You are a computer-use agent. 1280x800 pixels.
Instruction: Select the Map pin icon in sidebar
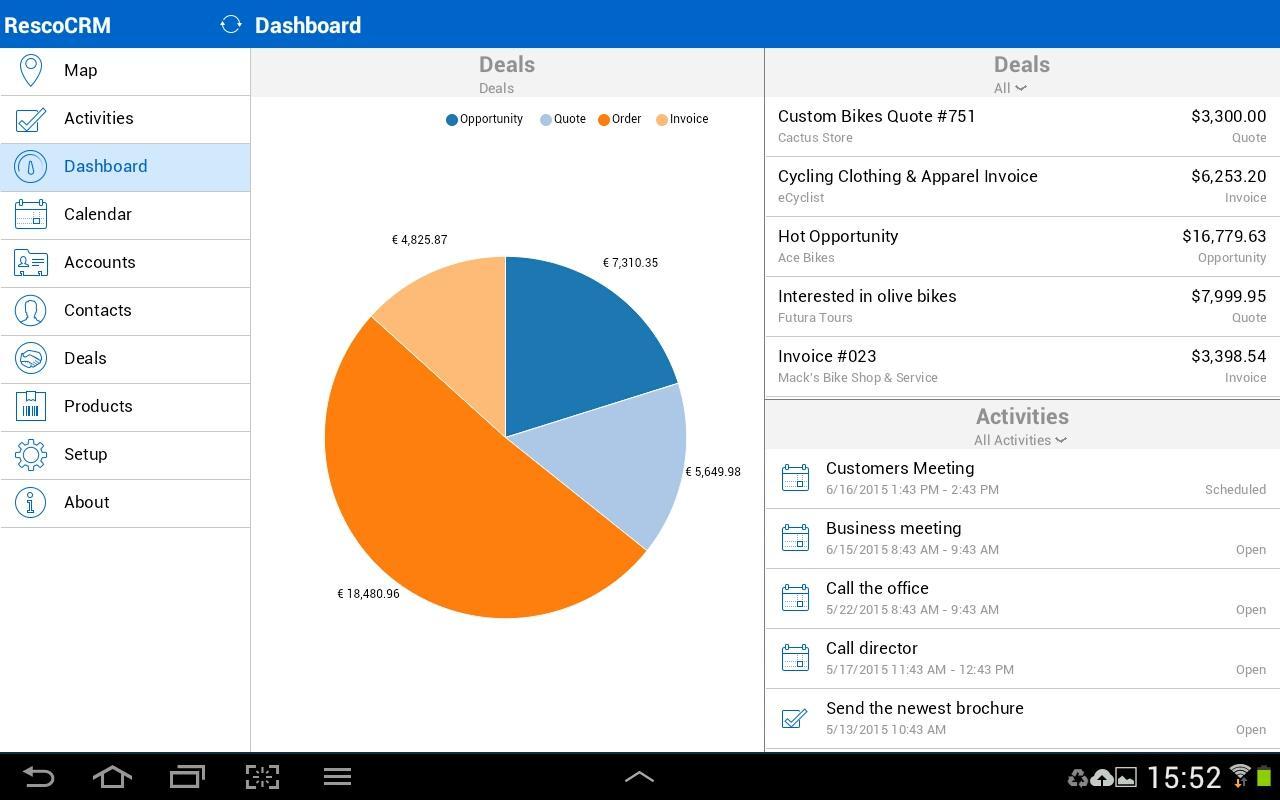pyautogui.click(x=30, y=70)
